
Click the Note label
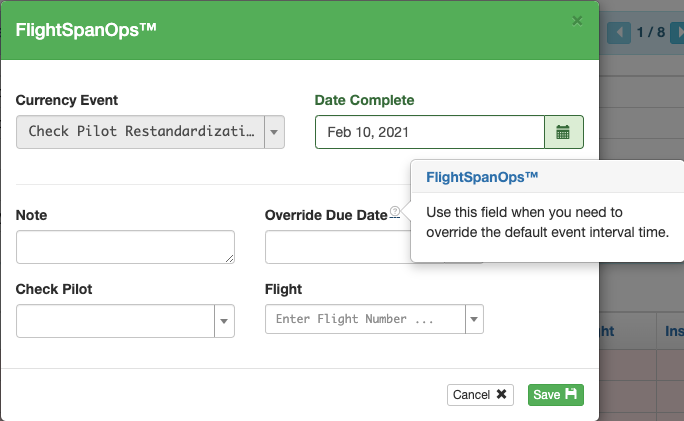pyautogui.click(x=31, y=215)
